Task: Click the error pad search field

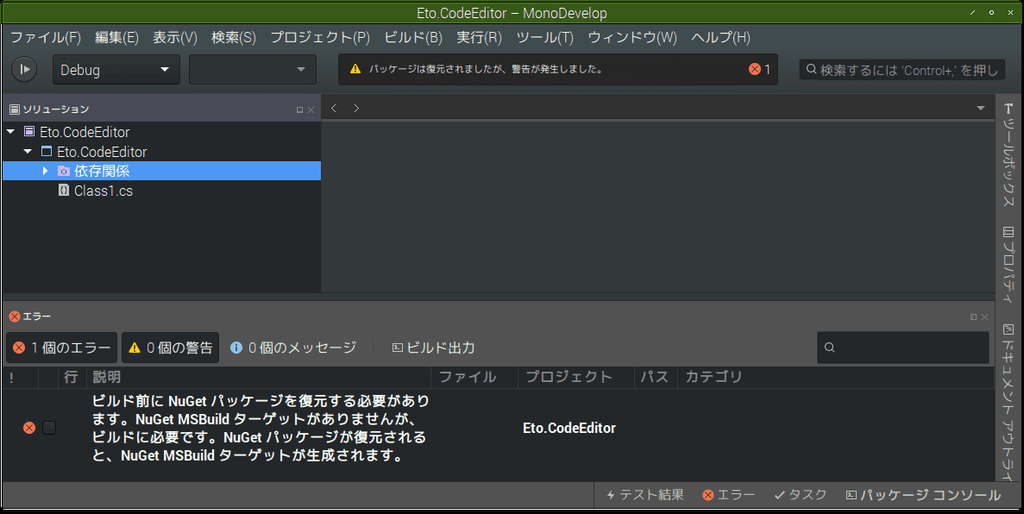Action: pos(903,347)
